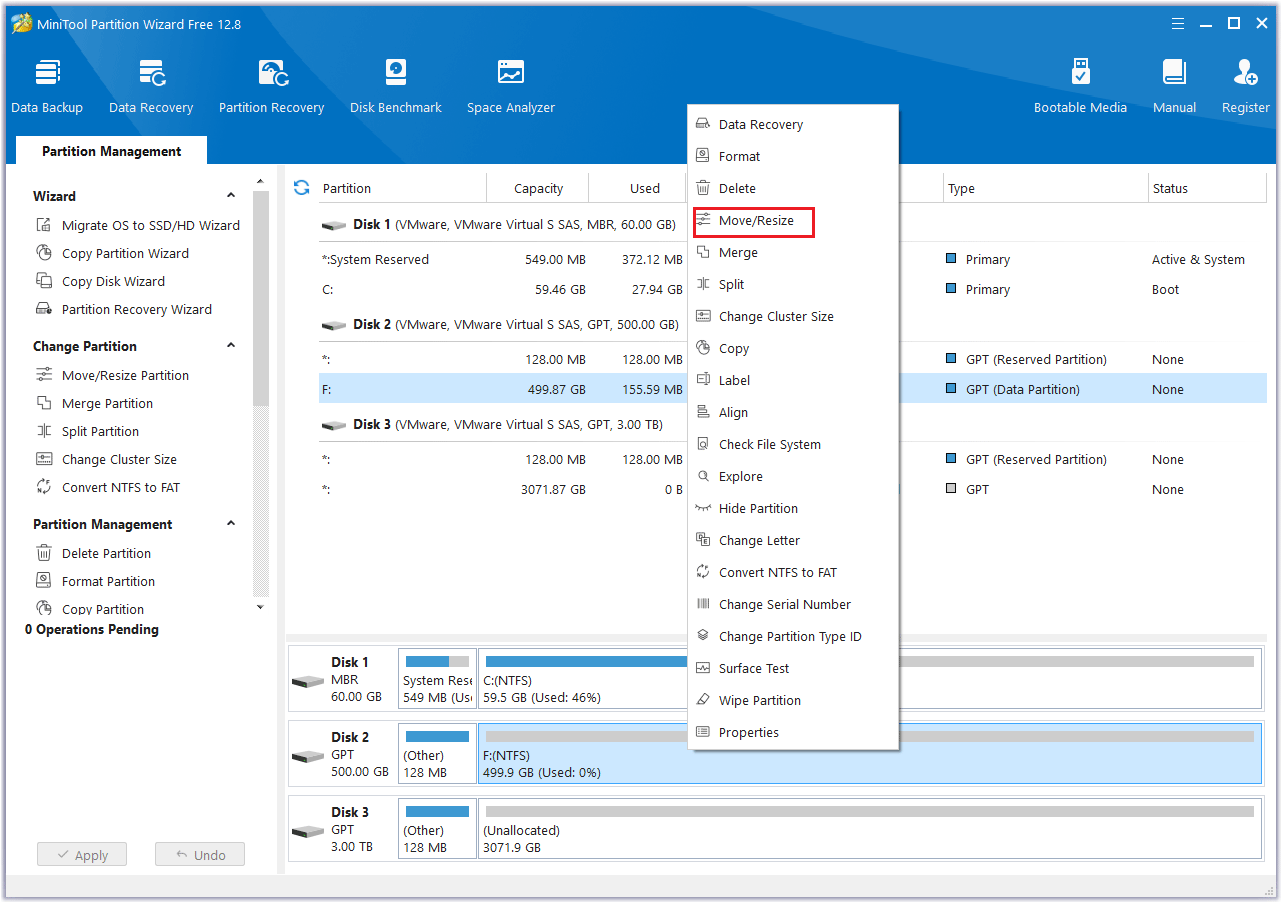Collapse the Change Partition section
Viewport: 1283px width, 902px height.
click(x=231, y=346)
